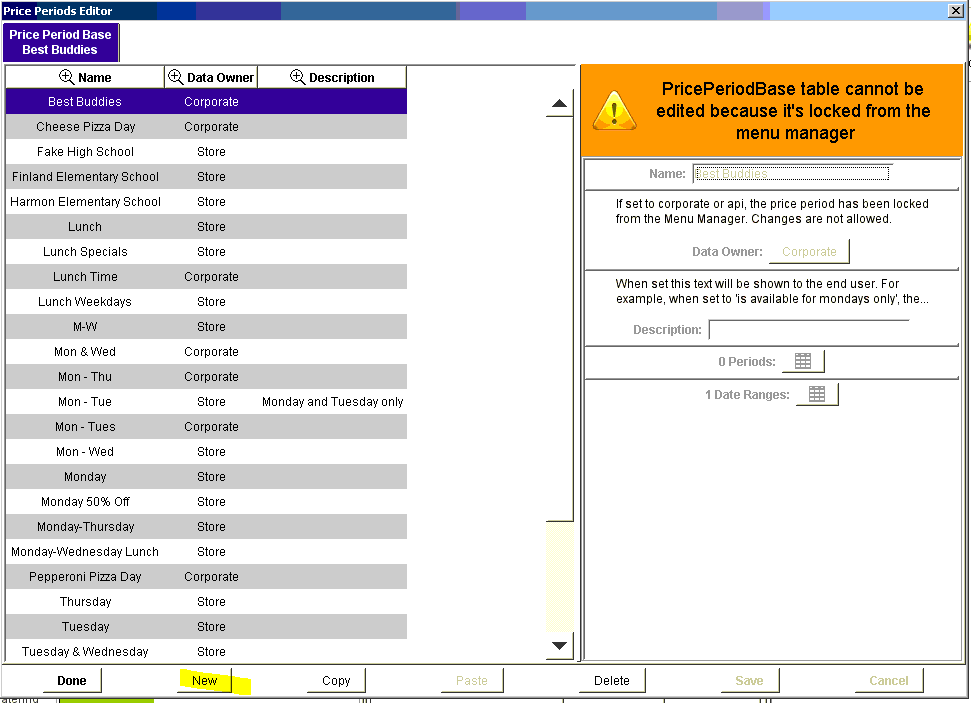This screenshot has width=971, height=703.
Task: Toggle the Corporate Data Owner button
Action: pyautogui.click(x=809, y=251)
